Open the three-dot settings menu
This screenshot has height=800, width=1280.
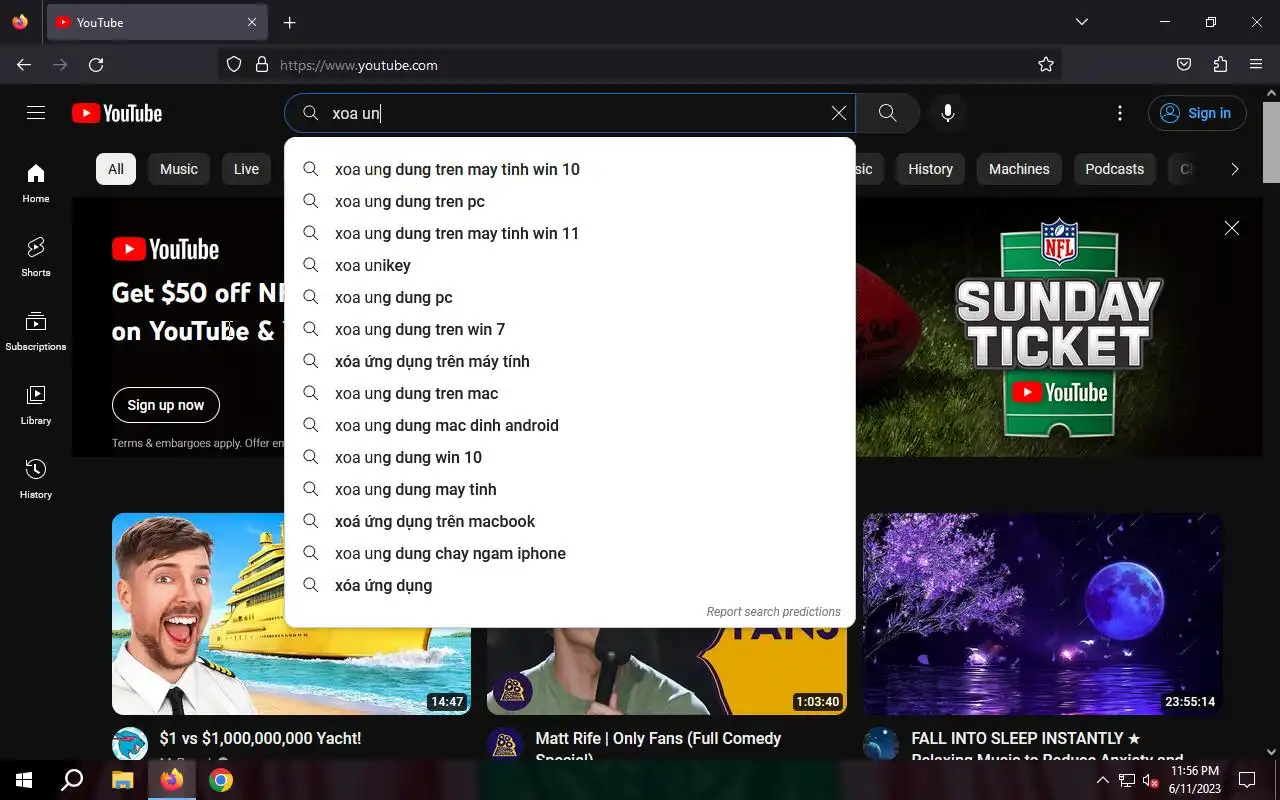click(1120, 113)
